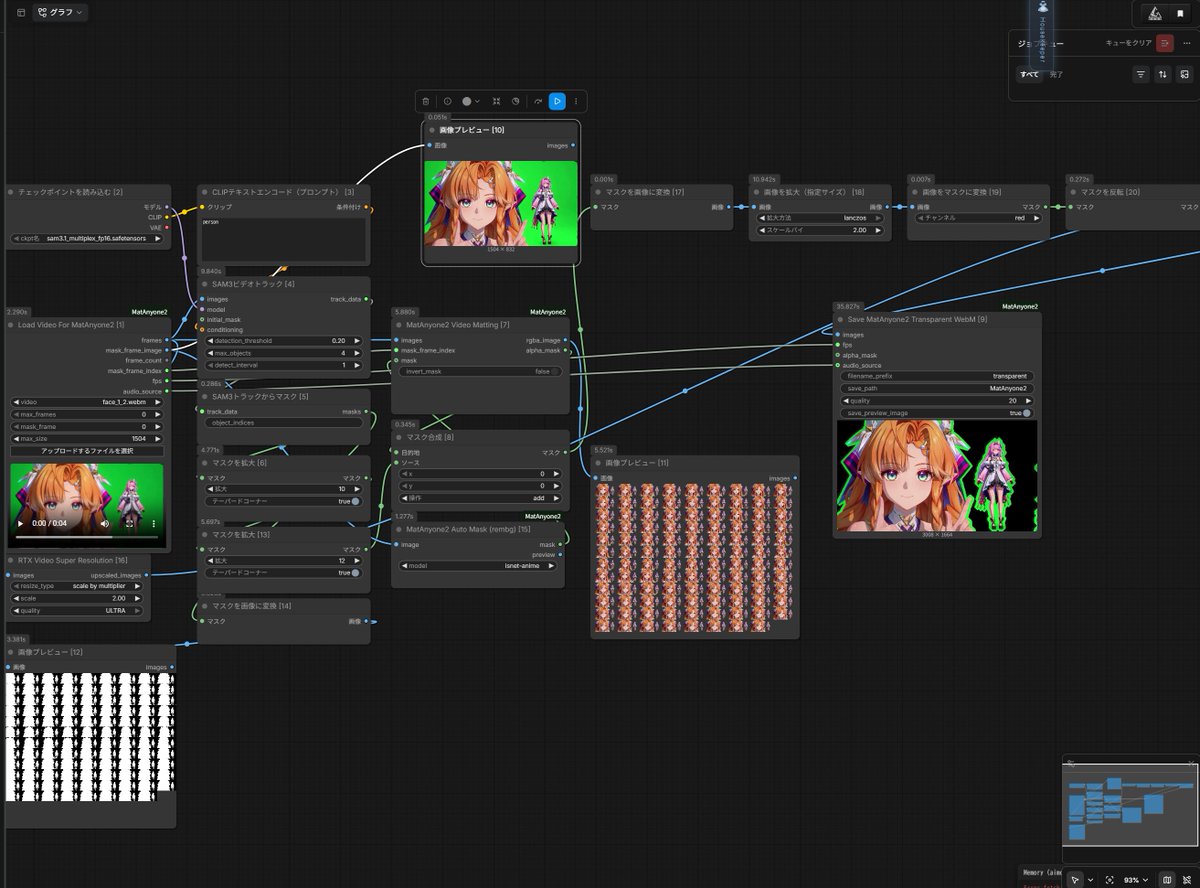Increase スケールバイ 2.00 with right arrow
1200x888 pixels.
pyautogui.click(x=880, y=229)
